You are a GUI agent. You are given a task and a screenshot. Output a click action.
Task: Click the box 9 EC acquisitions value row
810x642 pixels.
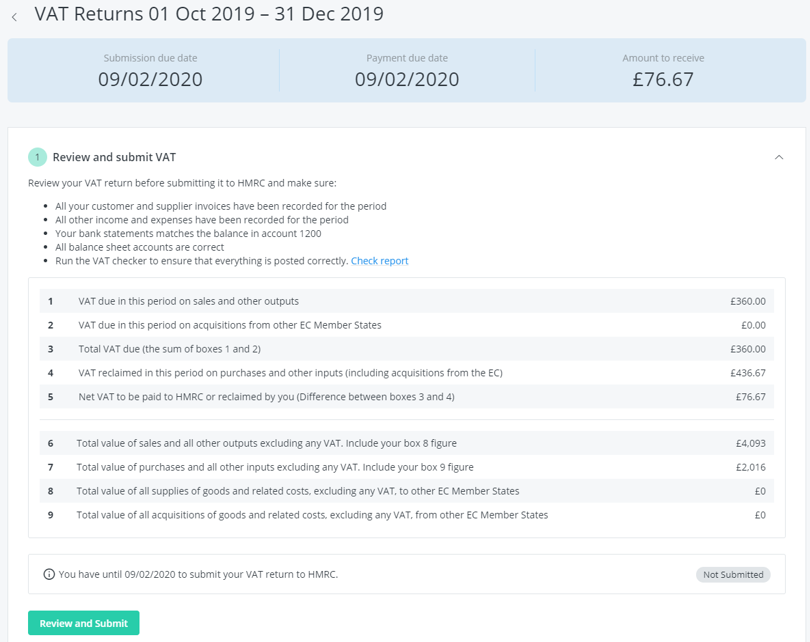[405, 514]
